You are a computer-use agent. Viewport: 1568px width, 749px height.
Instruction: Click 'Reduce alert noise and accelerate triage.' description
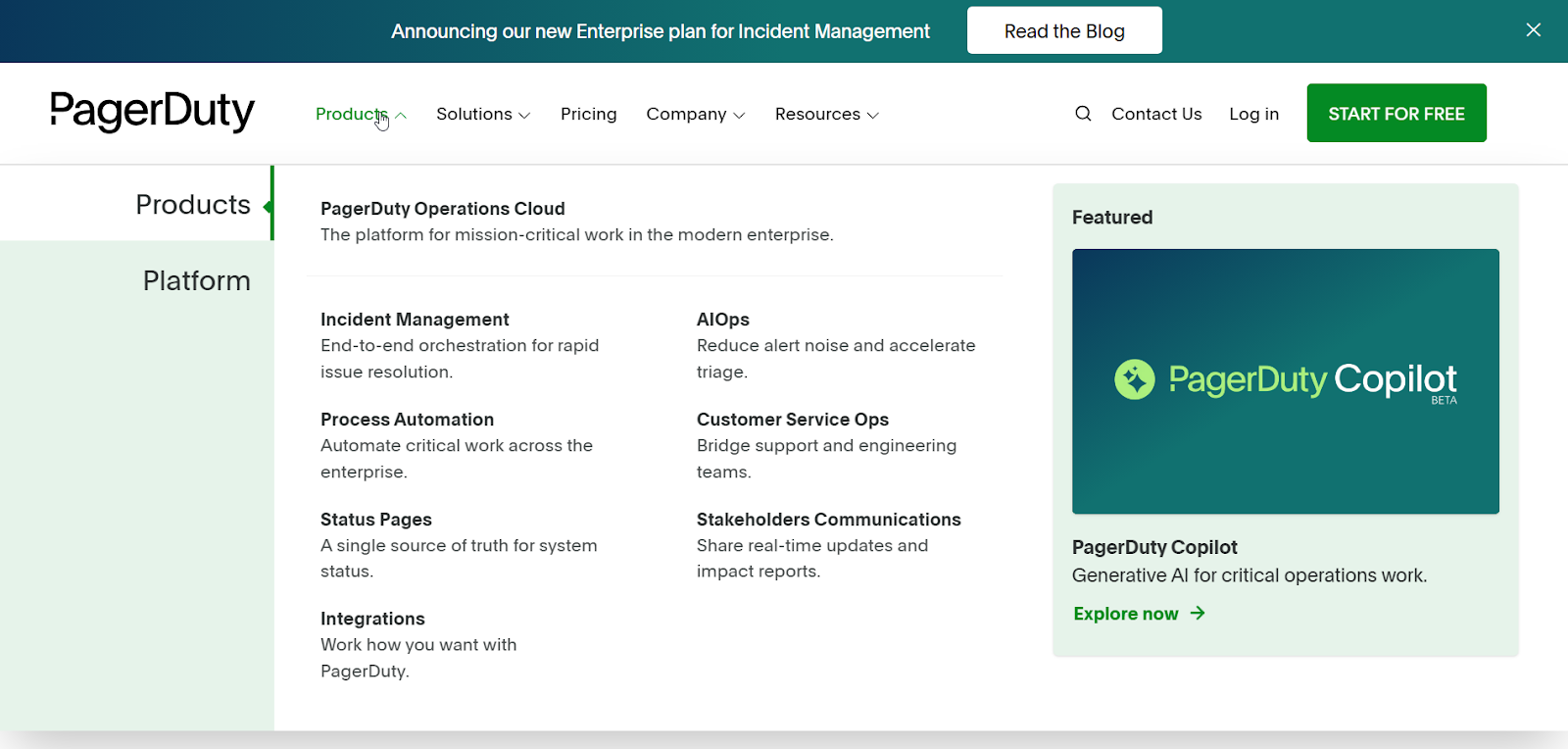pos(836,359)
